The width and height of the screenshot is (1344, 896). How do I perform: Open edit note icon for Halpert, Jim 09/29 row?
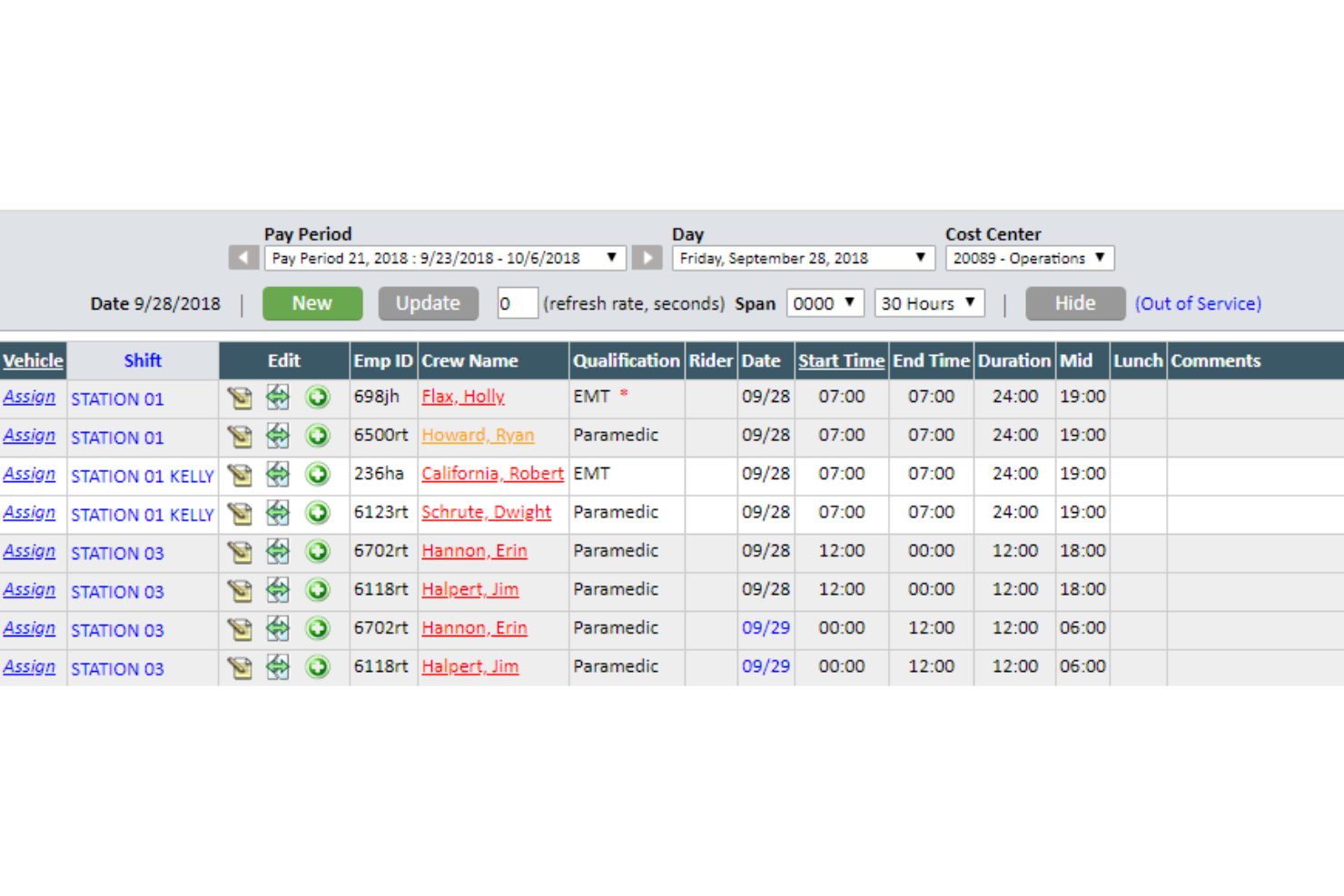click(x=240, y=667)
